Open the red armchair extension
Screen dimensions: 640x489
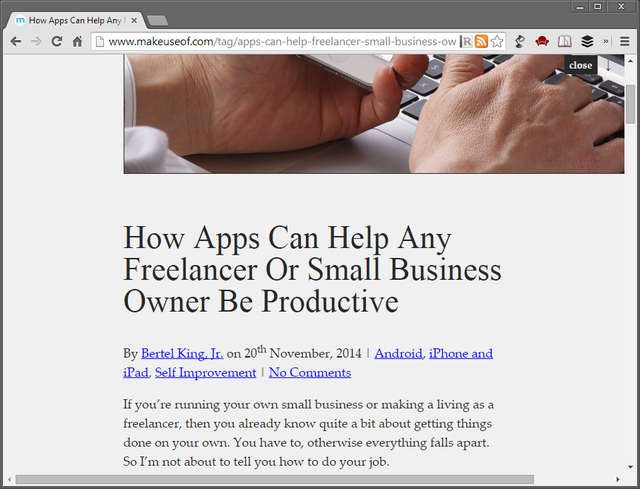click(542, 41)
